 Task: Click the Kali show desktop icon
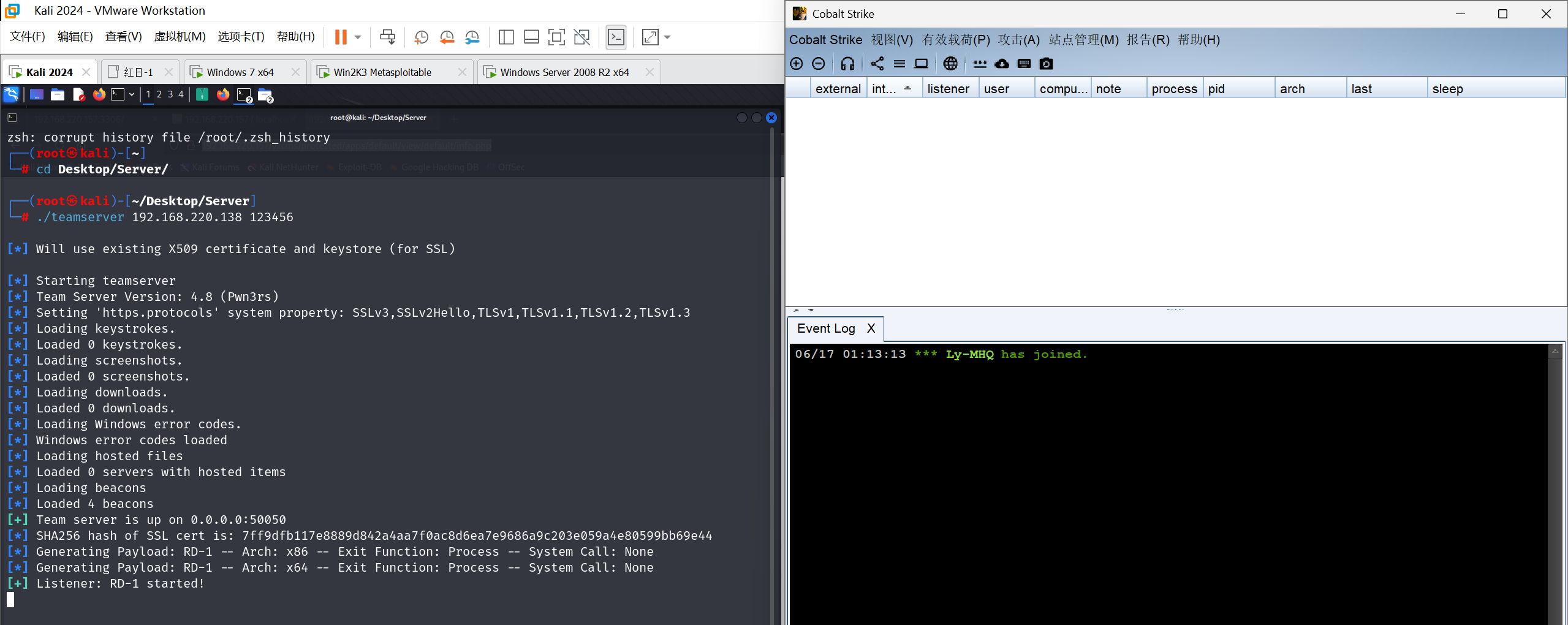[x=37, y=94]
